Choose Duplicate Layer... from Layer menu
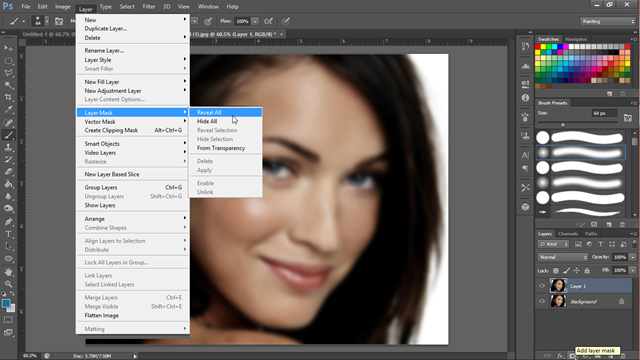Image resolution: width=640 pixels, height=360 pixels. [x=133, y=29]
